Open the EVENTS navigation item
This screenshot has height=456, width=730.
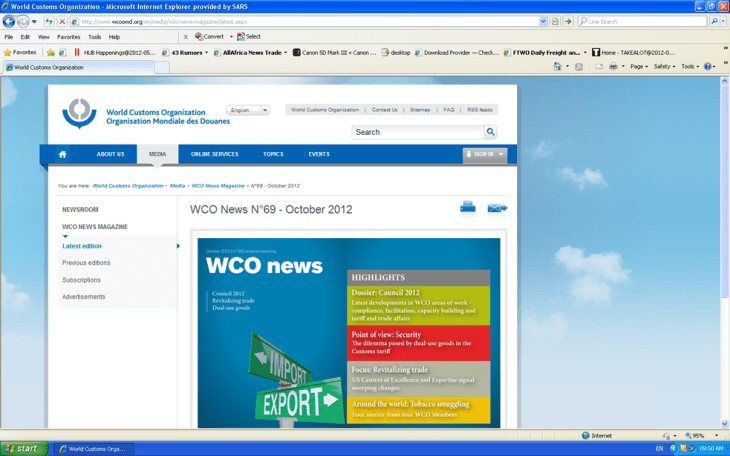[x=319, y=154]
